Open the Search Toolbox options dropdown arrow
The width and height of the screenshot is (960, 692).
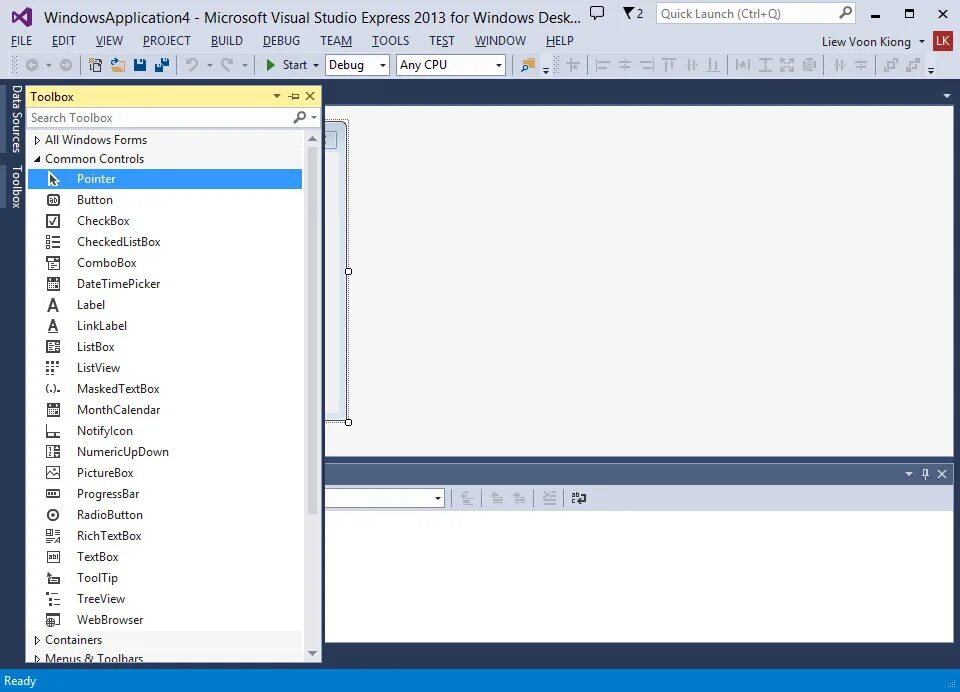pyautogui.click(x=314, y=117)
